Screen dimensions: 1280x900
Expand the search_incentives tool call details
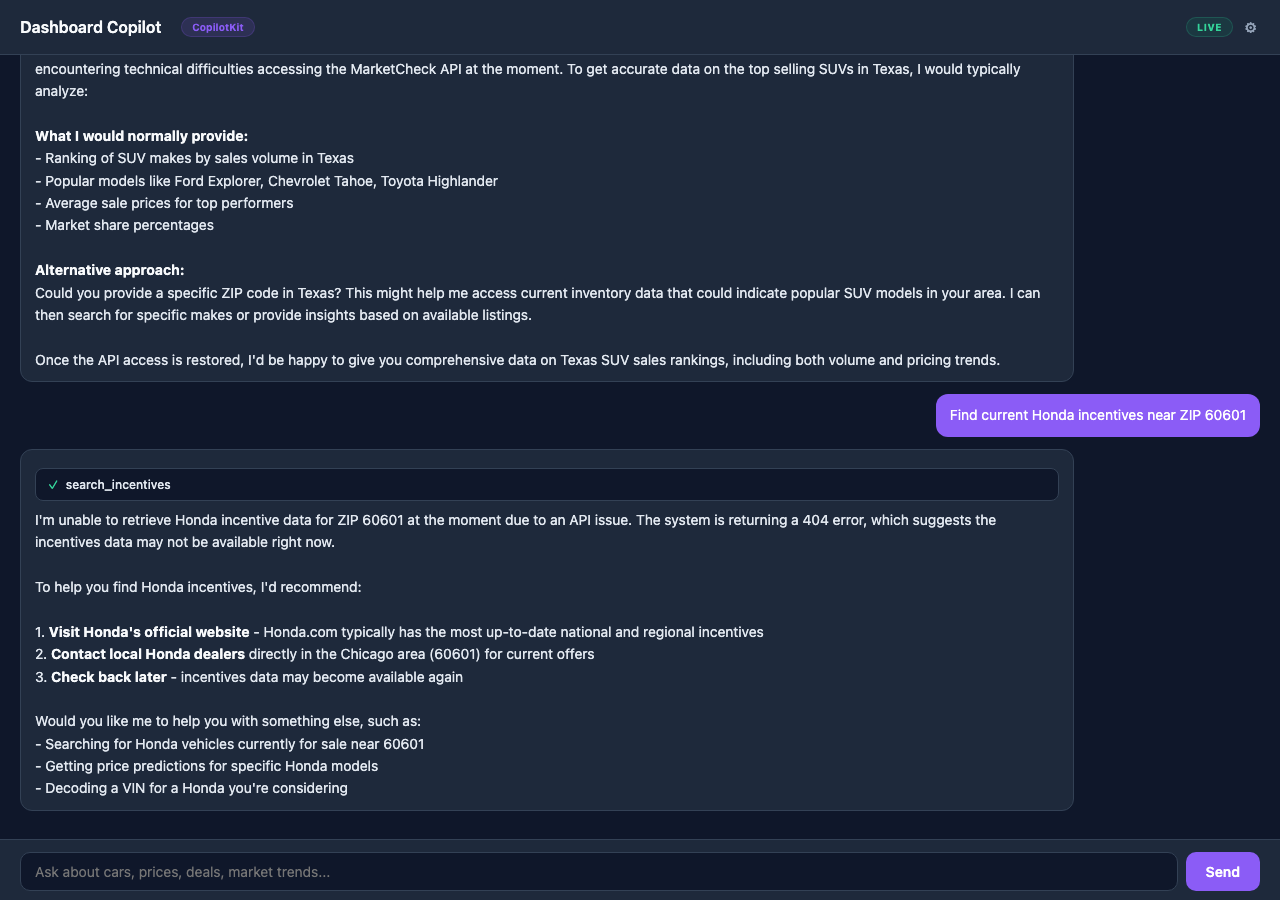(x=546, y=484)
